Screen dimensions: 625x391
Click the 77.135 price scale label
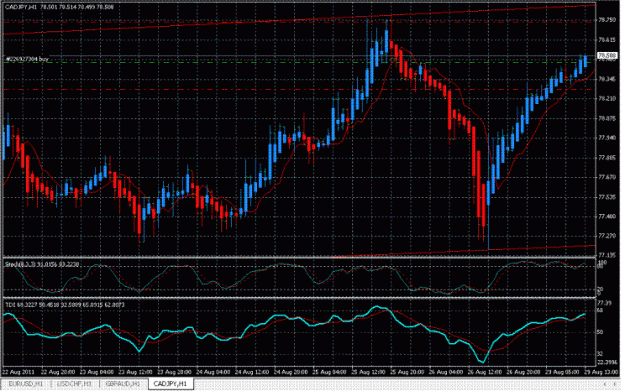point(607,255)
